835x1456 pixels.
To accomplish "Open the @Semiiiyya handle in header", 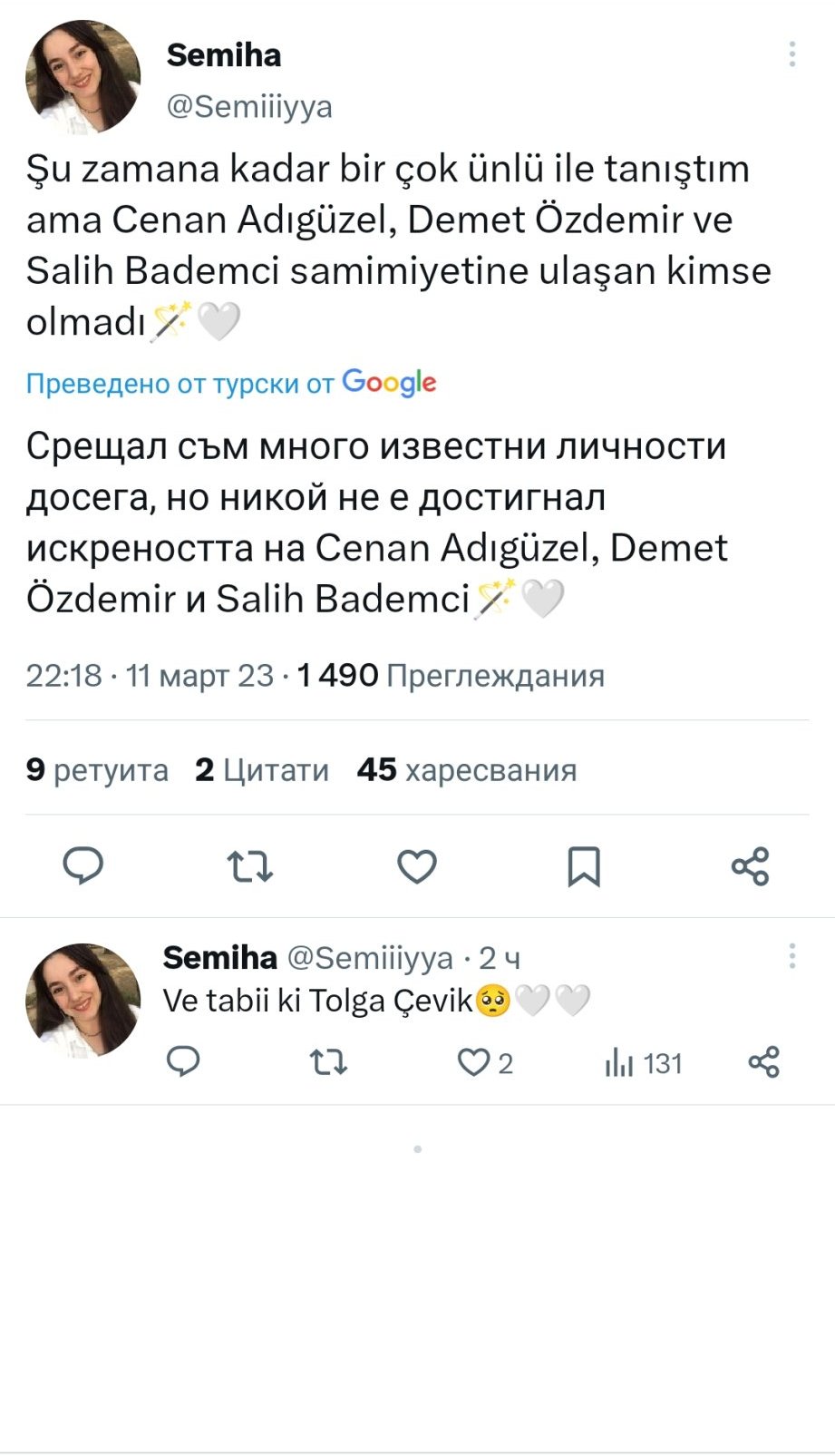I will point(249,106).
